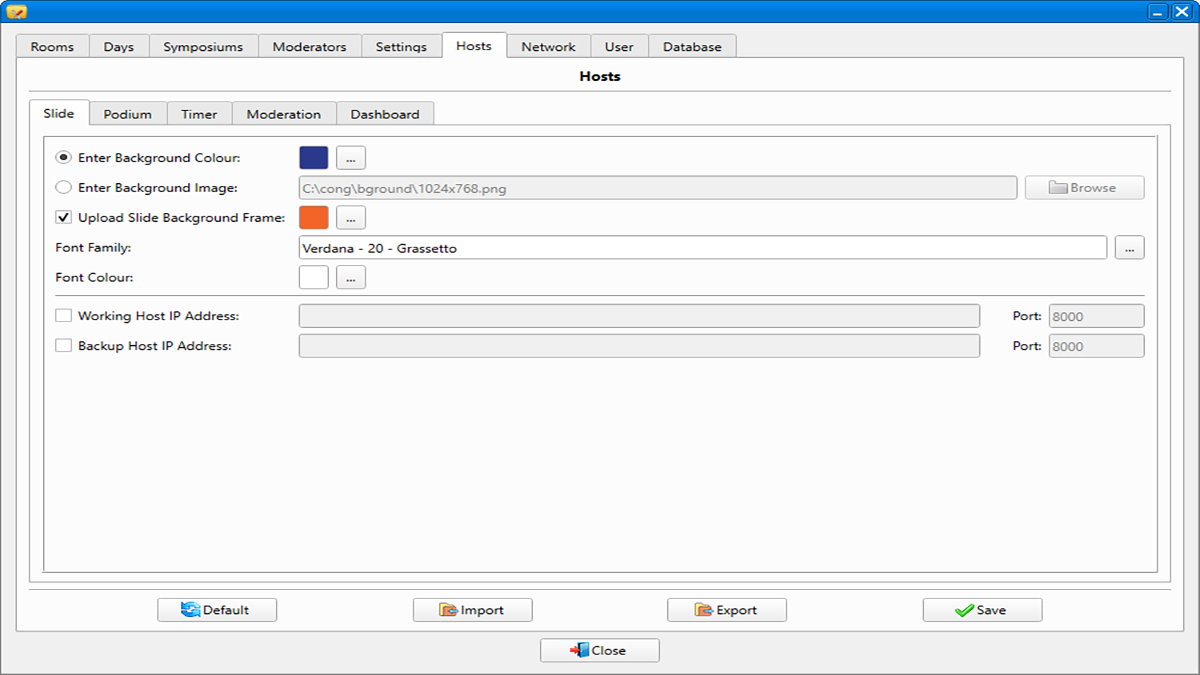This screenshot has height=675, width=1200.
Task: Open the Rooms tab
Action: tap(52, 46)
